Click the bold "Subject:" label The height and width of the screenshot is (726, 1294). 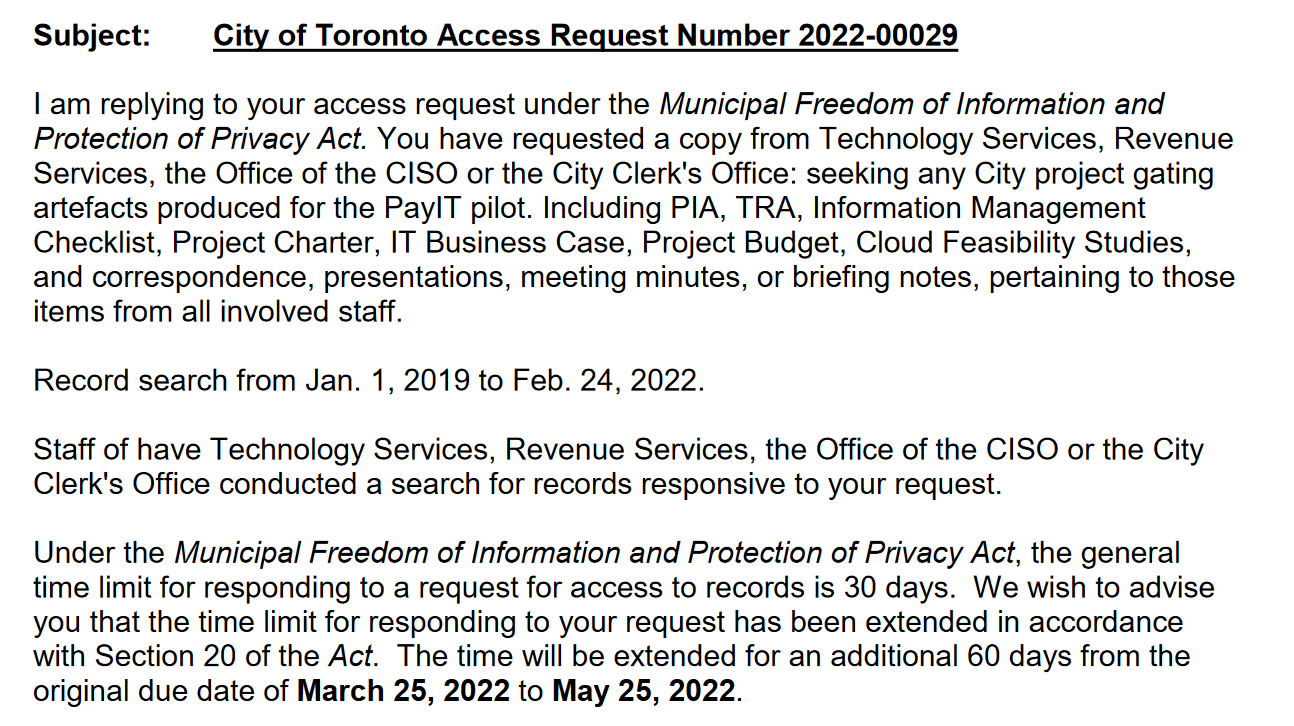click(x=92, y=36)
